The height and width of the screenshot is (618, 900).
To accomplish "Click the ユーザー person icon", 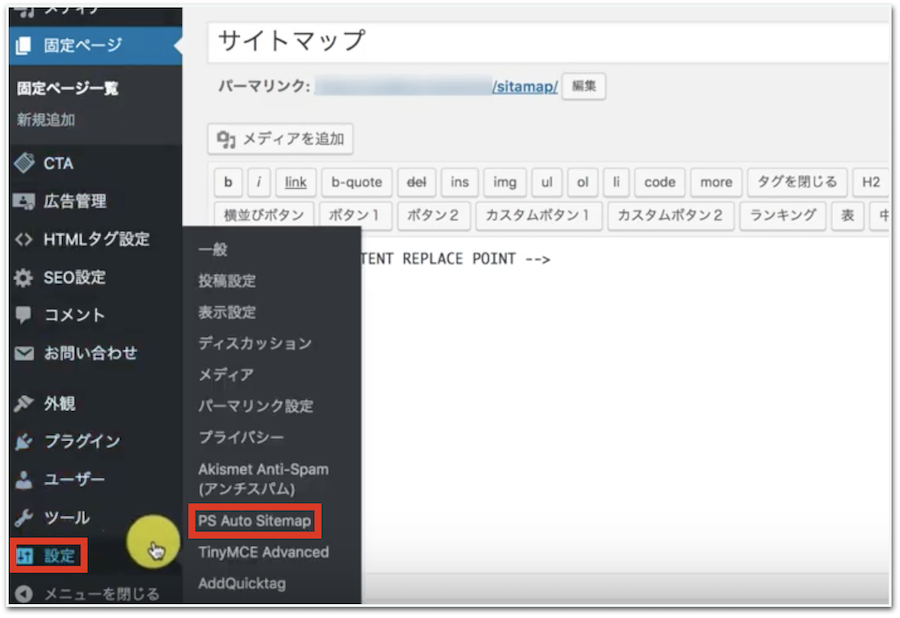I will (x=24, y=480).
